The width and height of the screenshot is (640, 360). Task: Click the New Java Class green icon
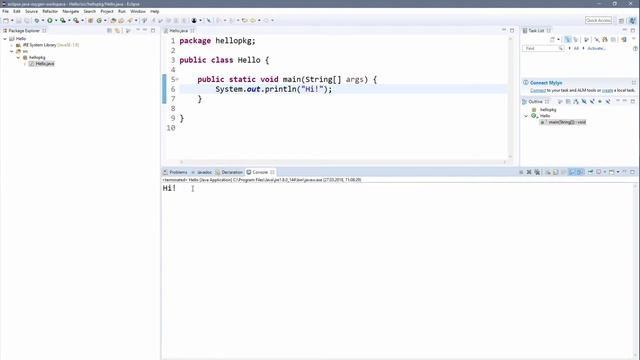[x=99, y=20]
